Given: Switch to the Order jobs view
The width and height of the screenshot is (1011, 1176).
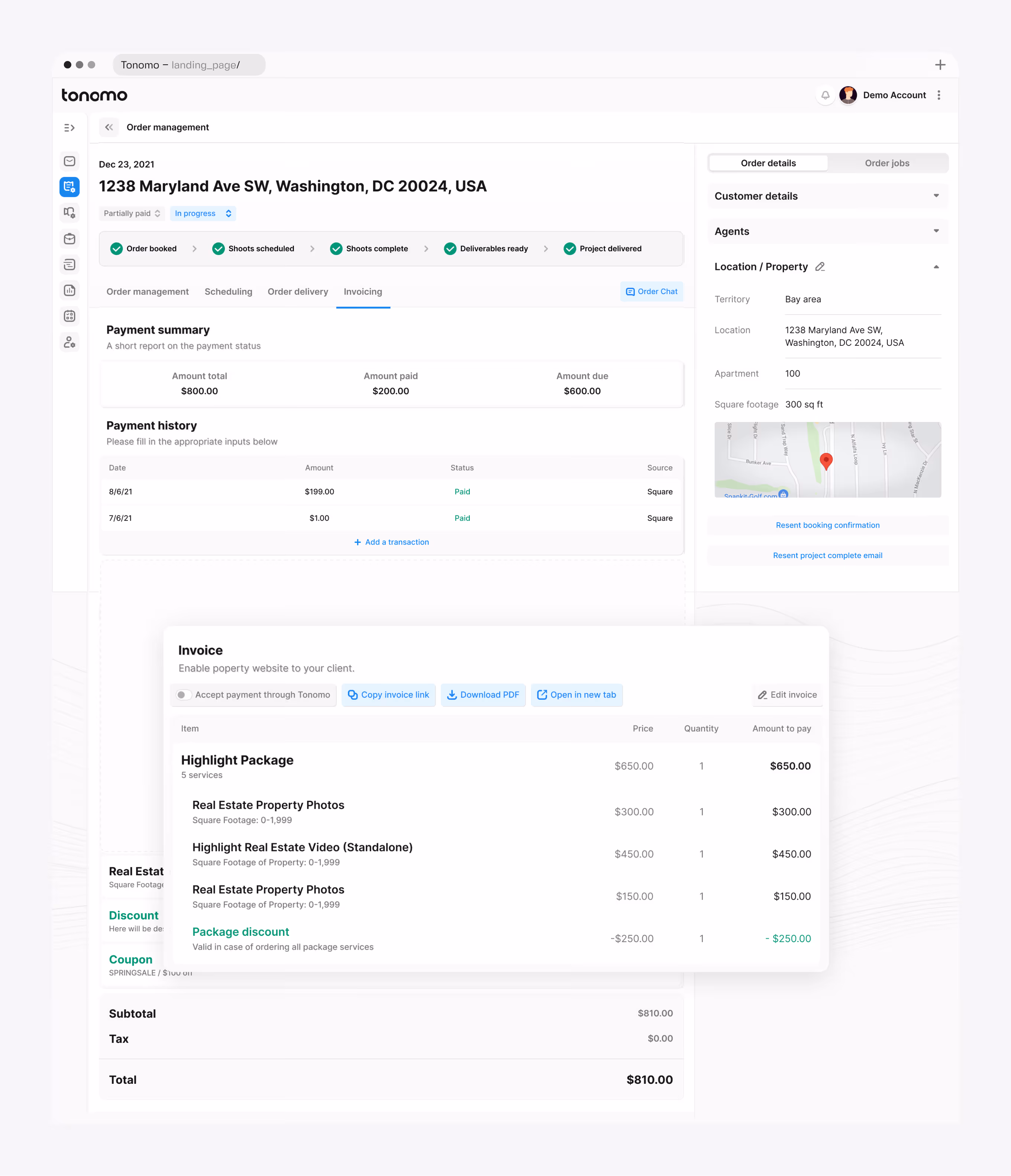Looking at the screenshot, I should tap(887, 163).
